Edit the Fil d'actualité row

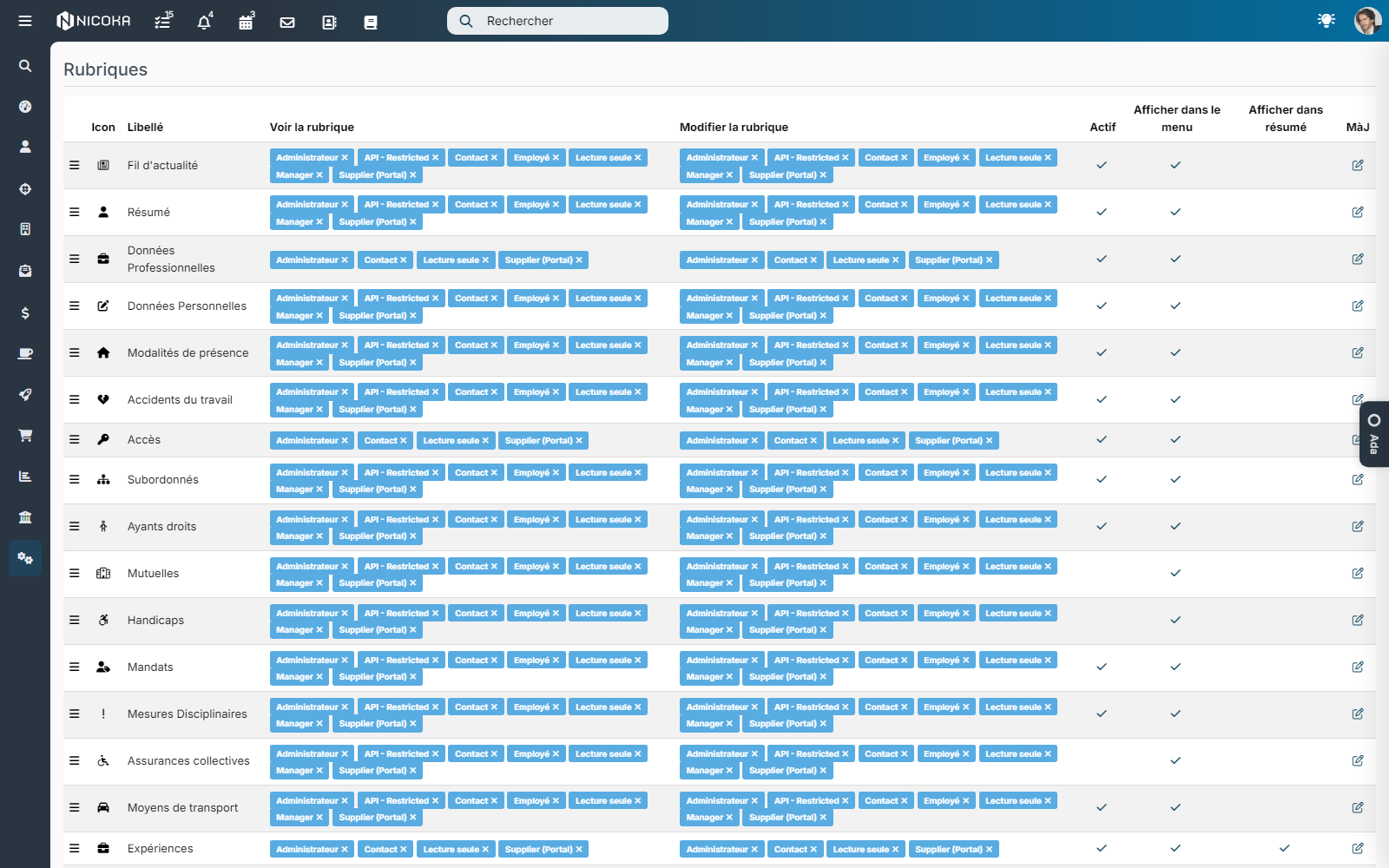[1358, 165]
